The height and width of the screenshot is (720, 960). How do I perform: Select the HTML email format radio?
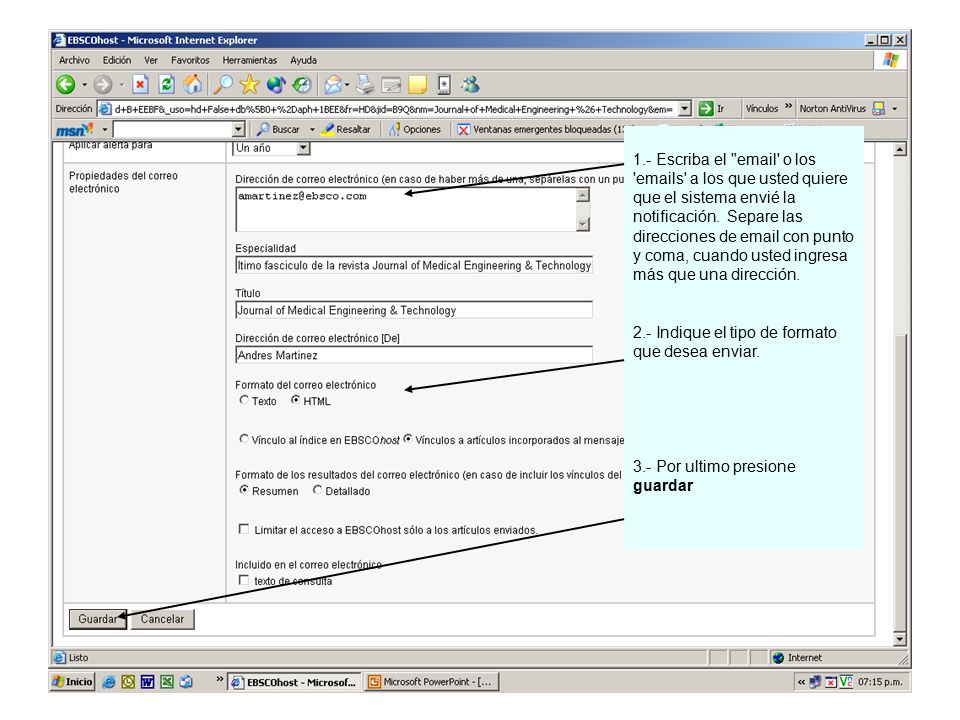296,400
